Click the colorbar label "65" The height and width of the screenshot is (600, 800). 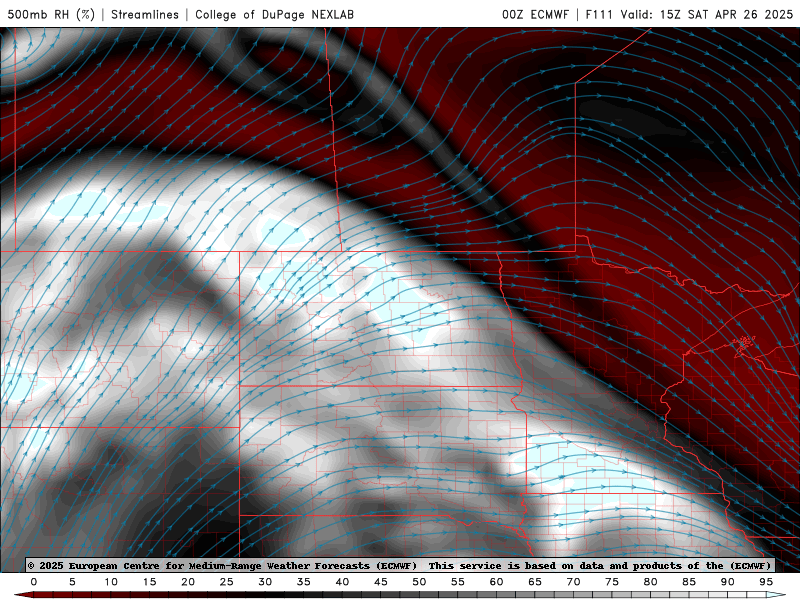pyautogui.click(x=535, y=582)
